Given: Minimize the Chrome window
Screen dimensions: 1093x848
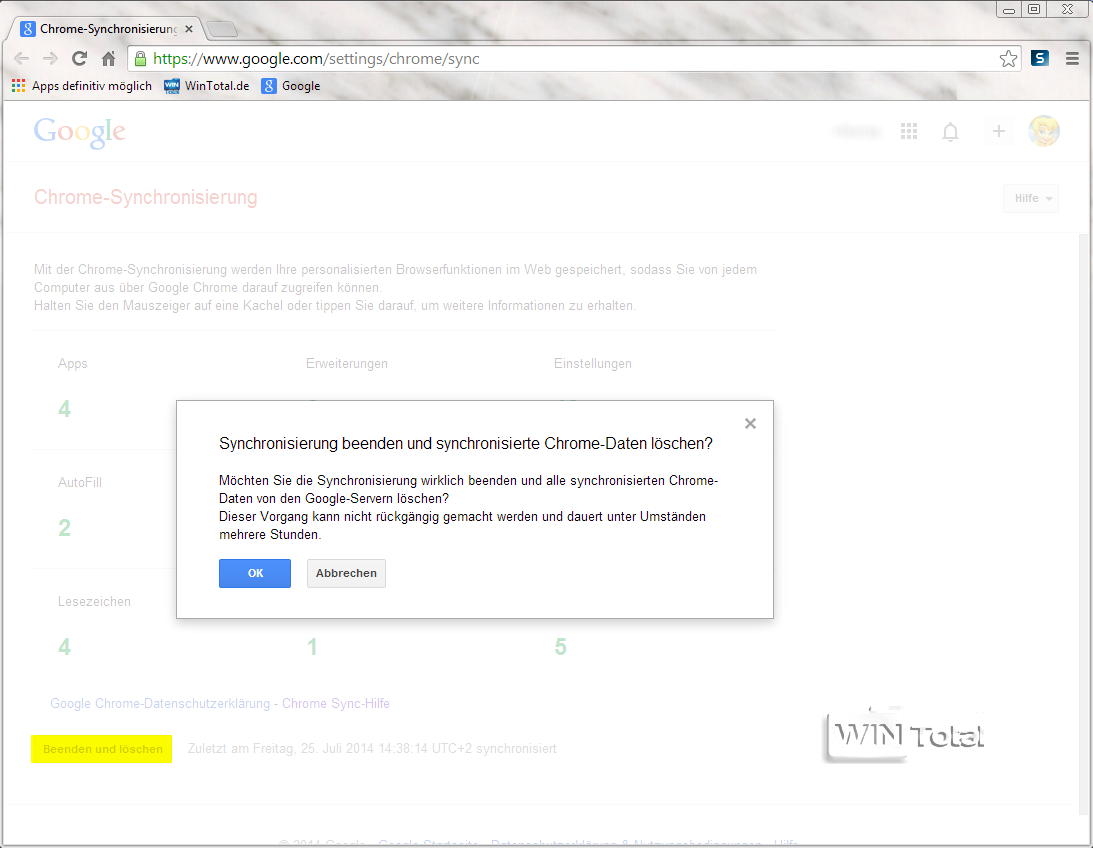Looking at the screenshot, I should coord(1009,10).
